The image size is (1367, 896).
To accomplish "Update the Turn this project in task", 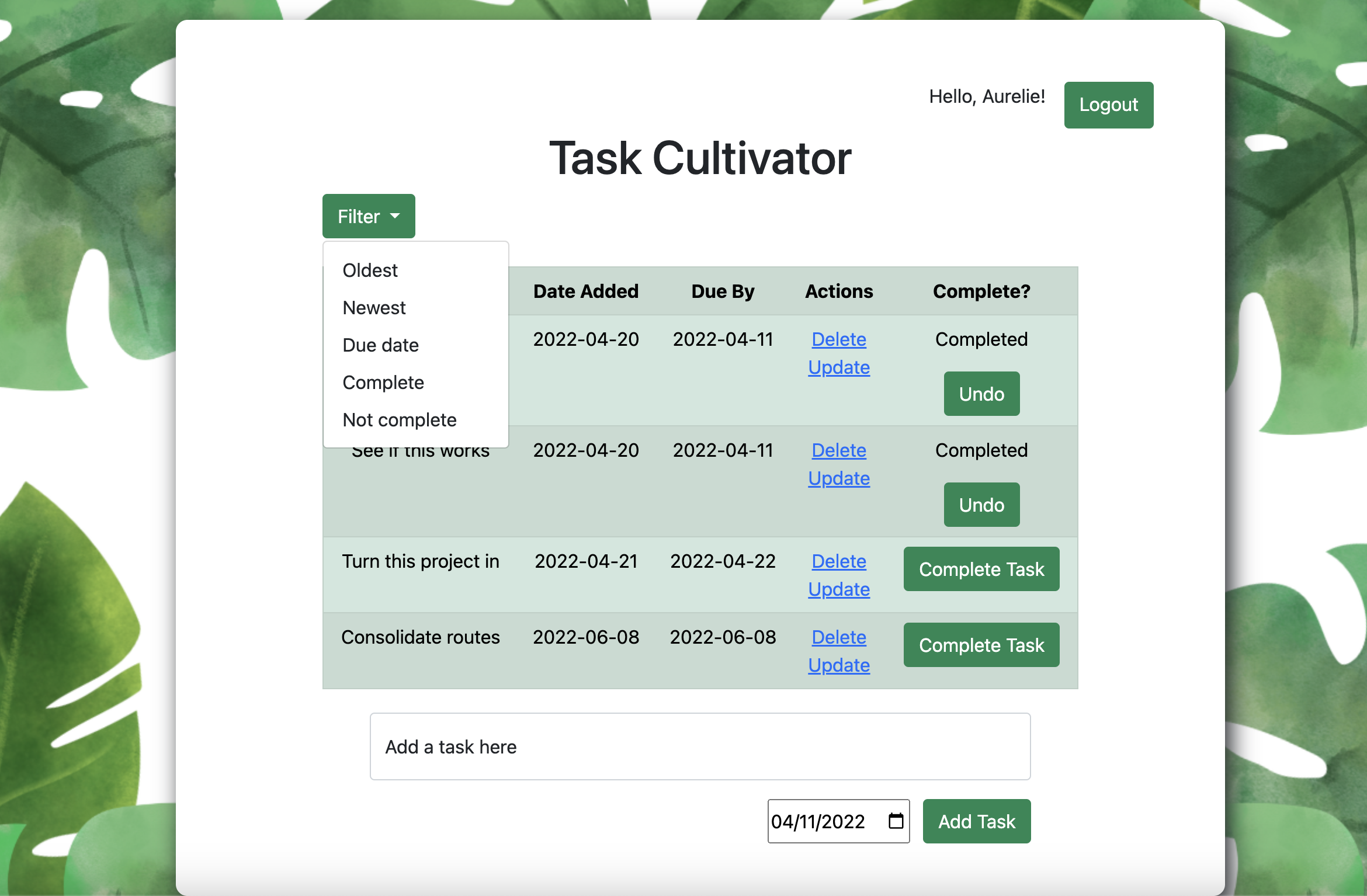I will 839,589.
